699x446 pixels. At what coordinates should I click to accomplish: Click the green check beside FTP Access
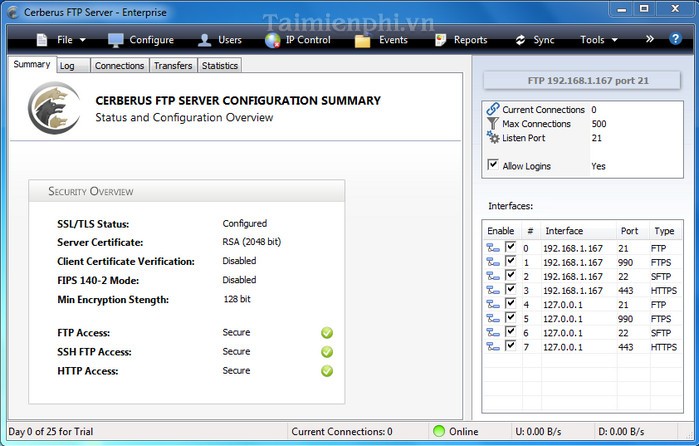[327, 333]
